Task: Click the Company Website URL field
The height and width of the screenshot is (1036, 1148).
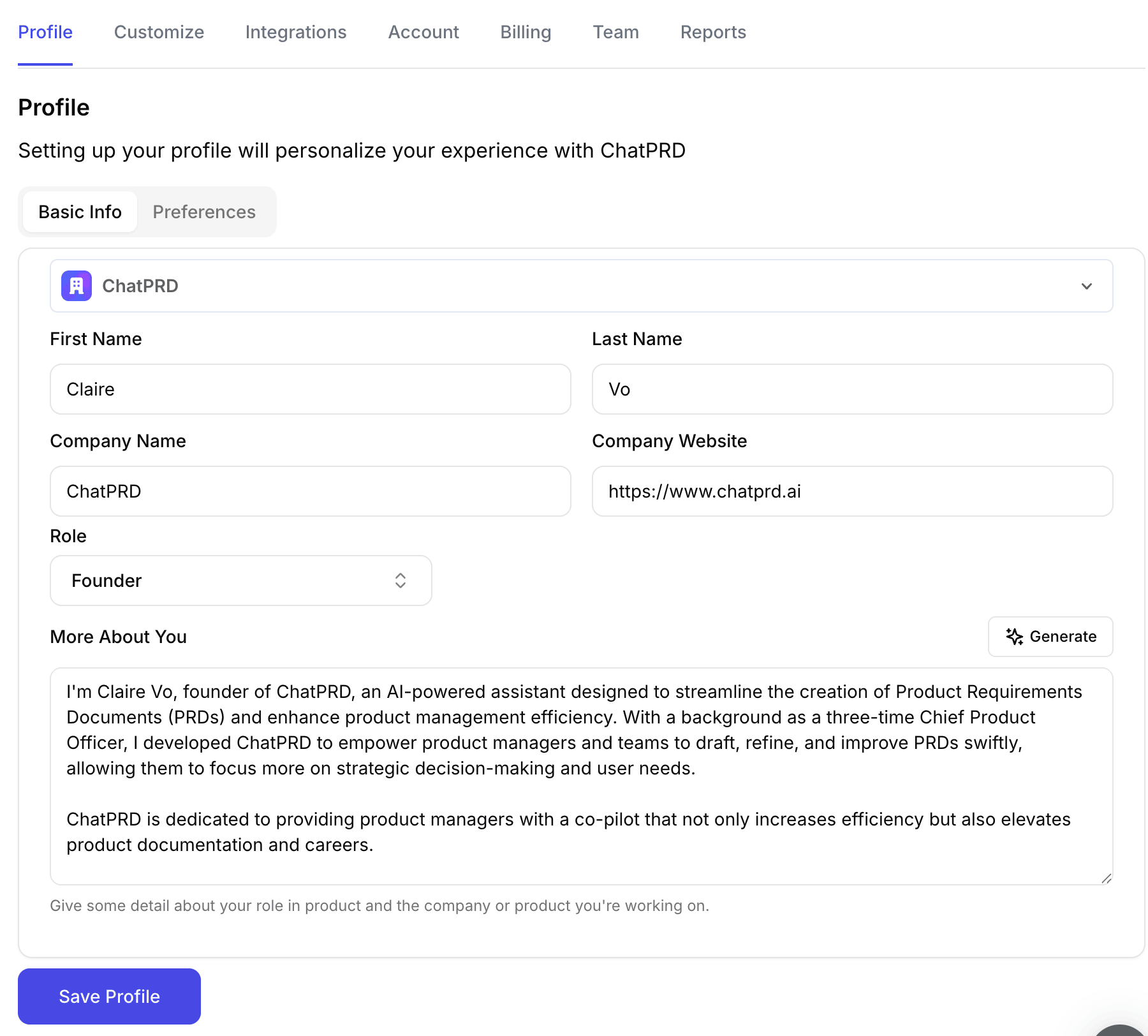Action: coord(853,491)
